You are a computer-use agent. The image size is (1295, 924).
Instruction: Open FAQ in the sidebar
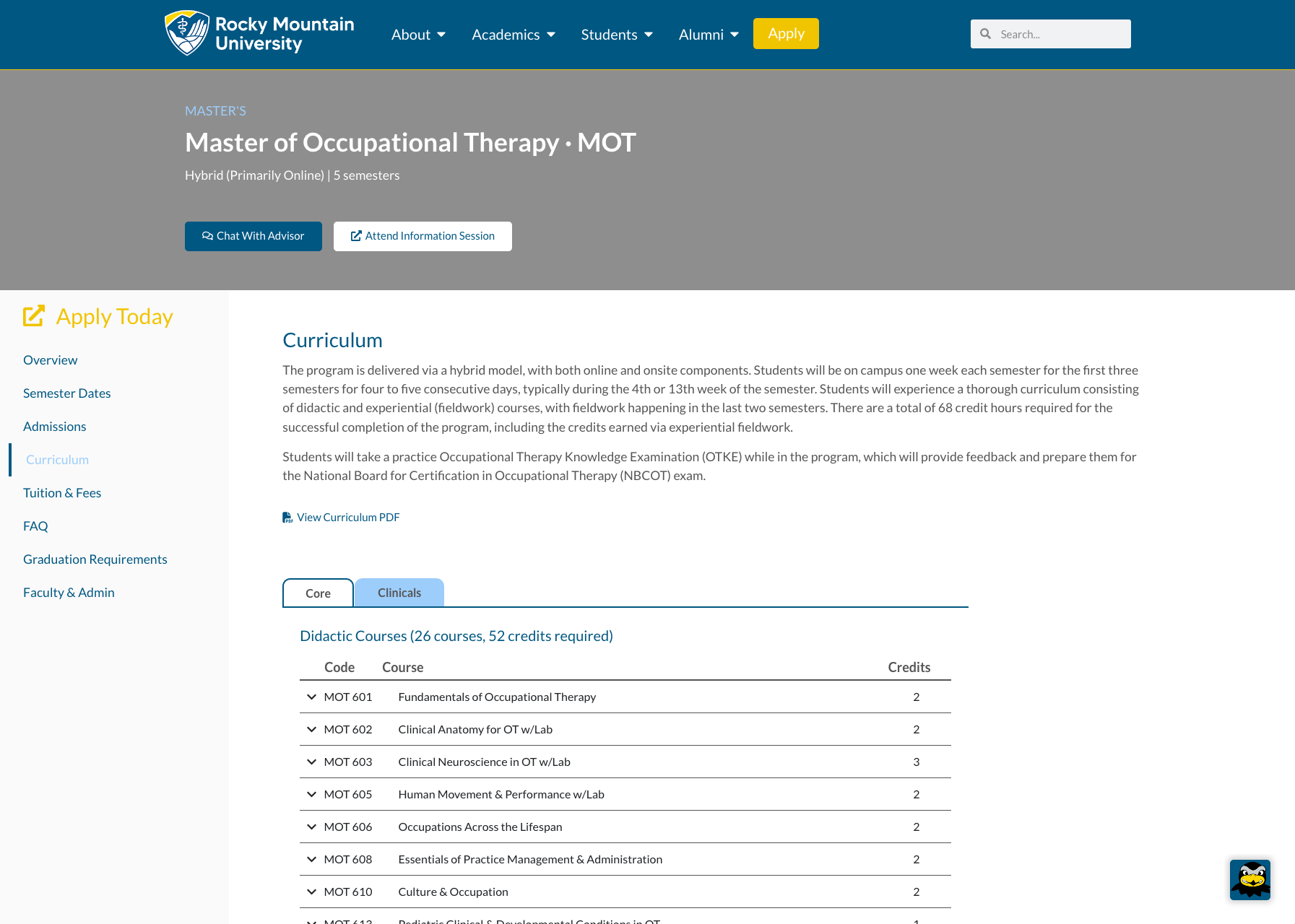(35, 526)
